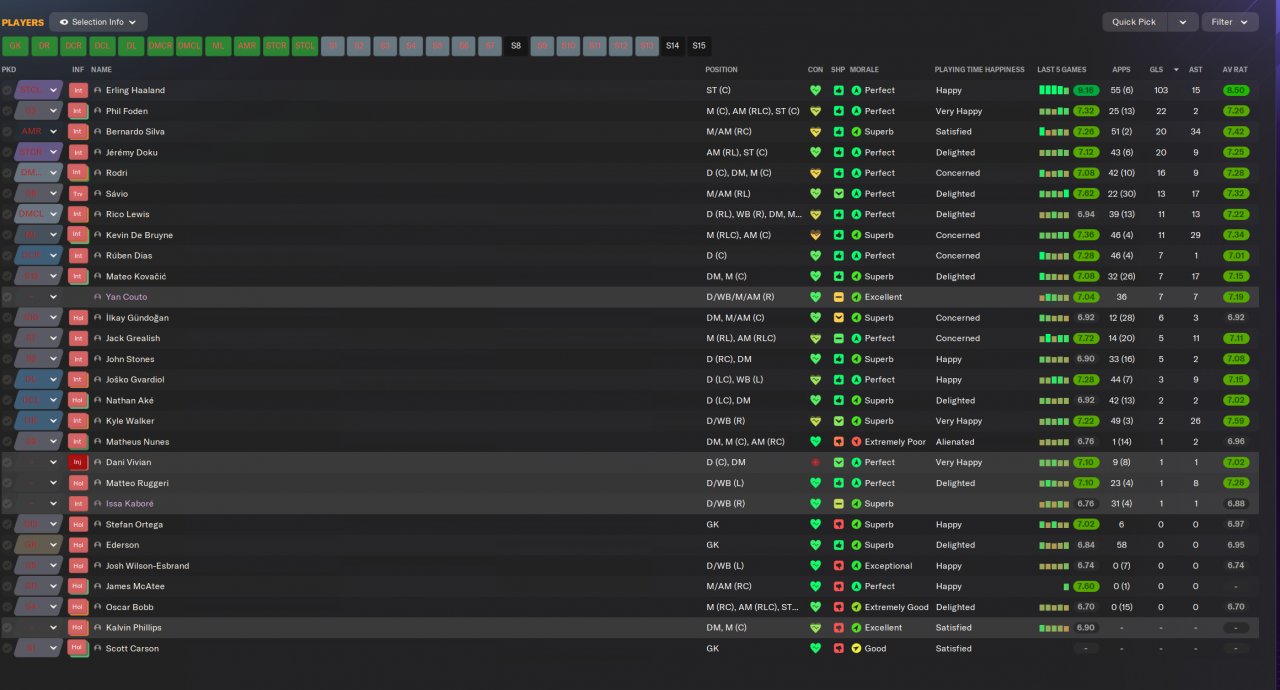Click Kevin De Bruyne's condition heart icon
This screenshot has width=1280, height=690.
(815, 235)
